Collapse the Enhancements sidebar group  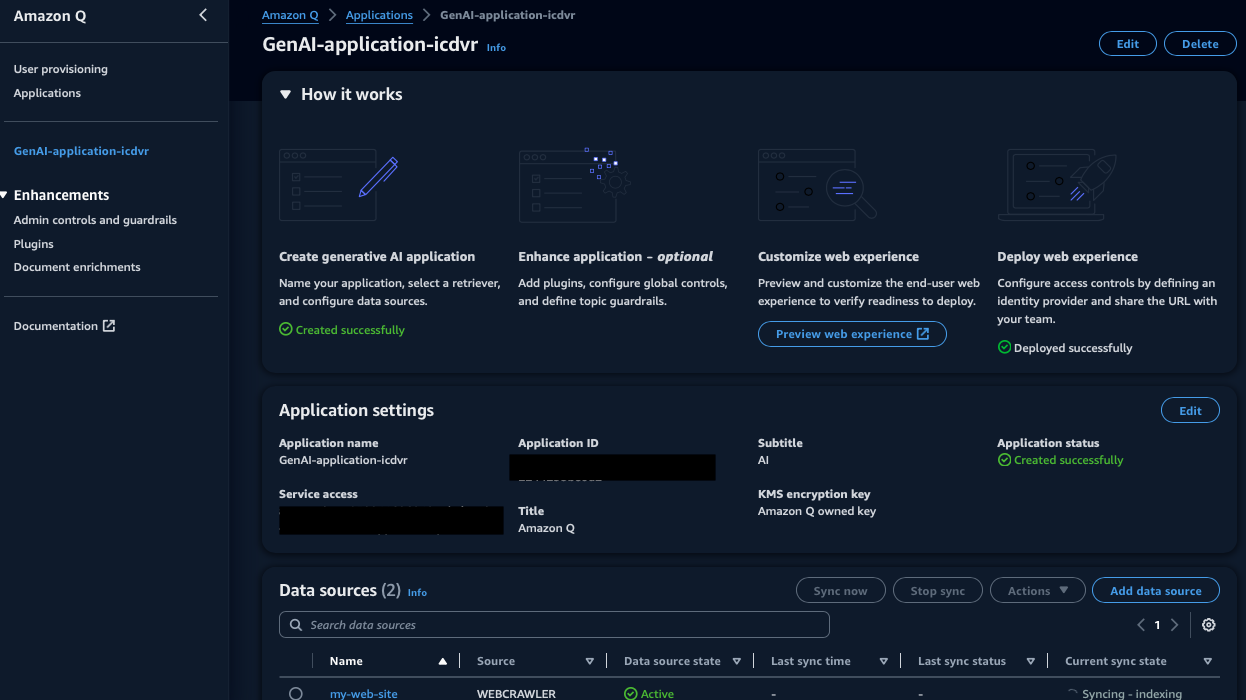pyautogui.click(x=4, y=195)
